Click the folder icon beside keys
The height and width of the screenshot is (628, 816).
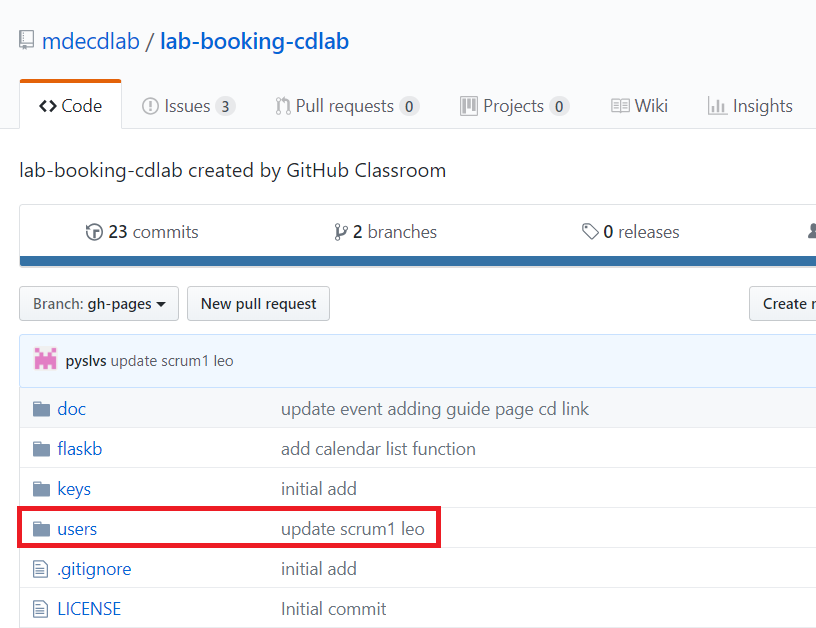coord(42,489)
